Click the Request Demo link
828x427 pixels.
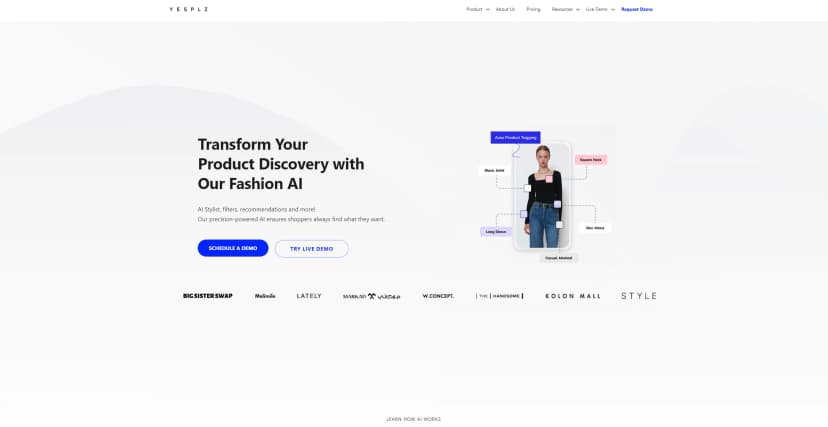(637, 10)
